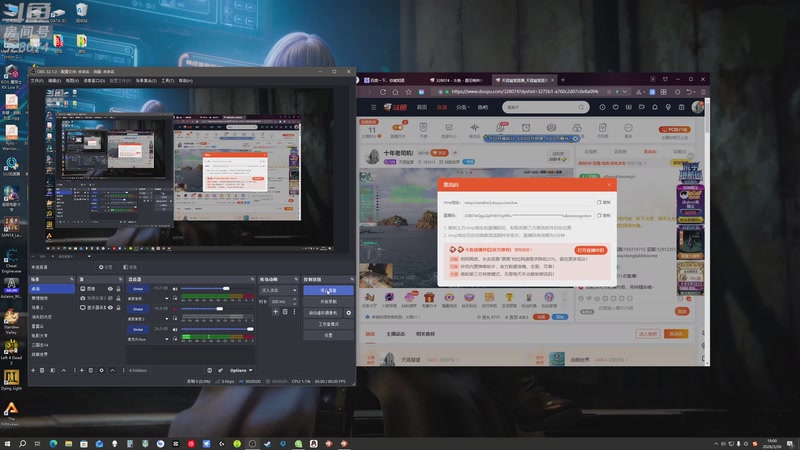Open source properties gear icon in Sources toolbar
This screenshot has height=450, width=800.
click(101, 370)
